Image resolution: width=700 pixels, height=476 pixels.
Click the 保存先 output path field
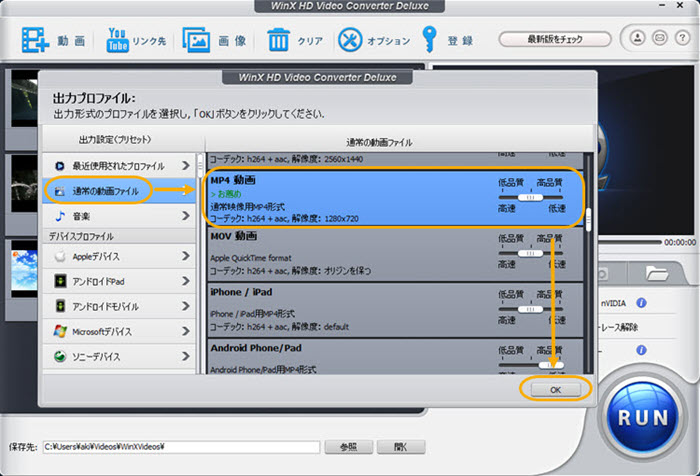pos(181,447)
